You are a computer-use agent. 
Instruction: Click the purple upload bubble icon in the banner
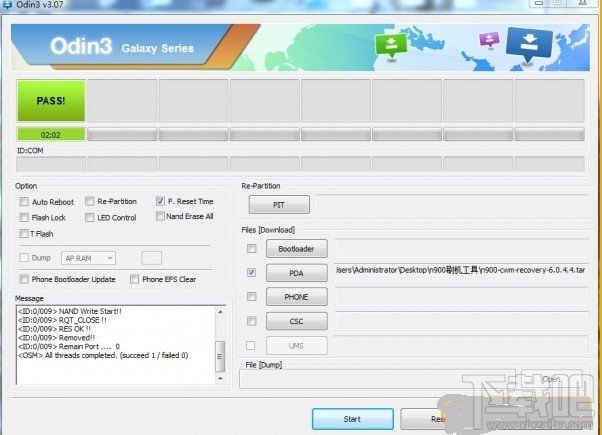pos(489,39)
